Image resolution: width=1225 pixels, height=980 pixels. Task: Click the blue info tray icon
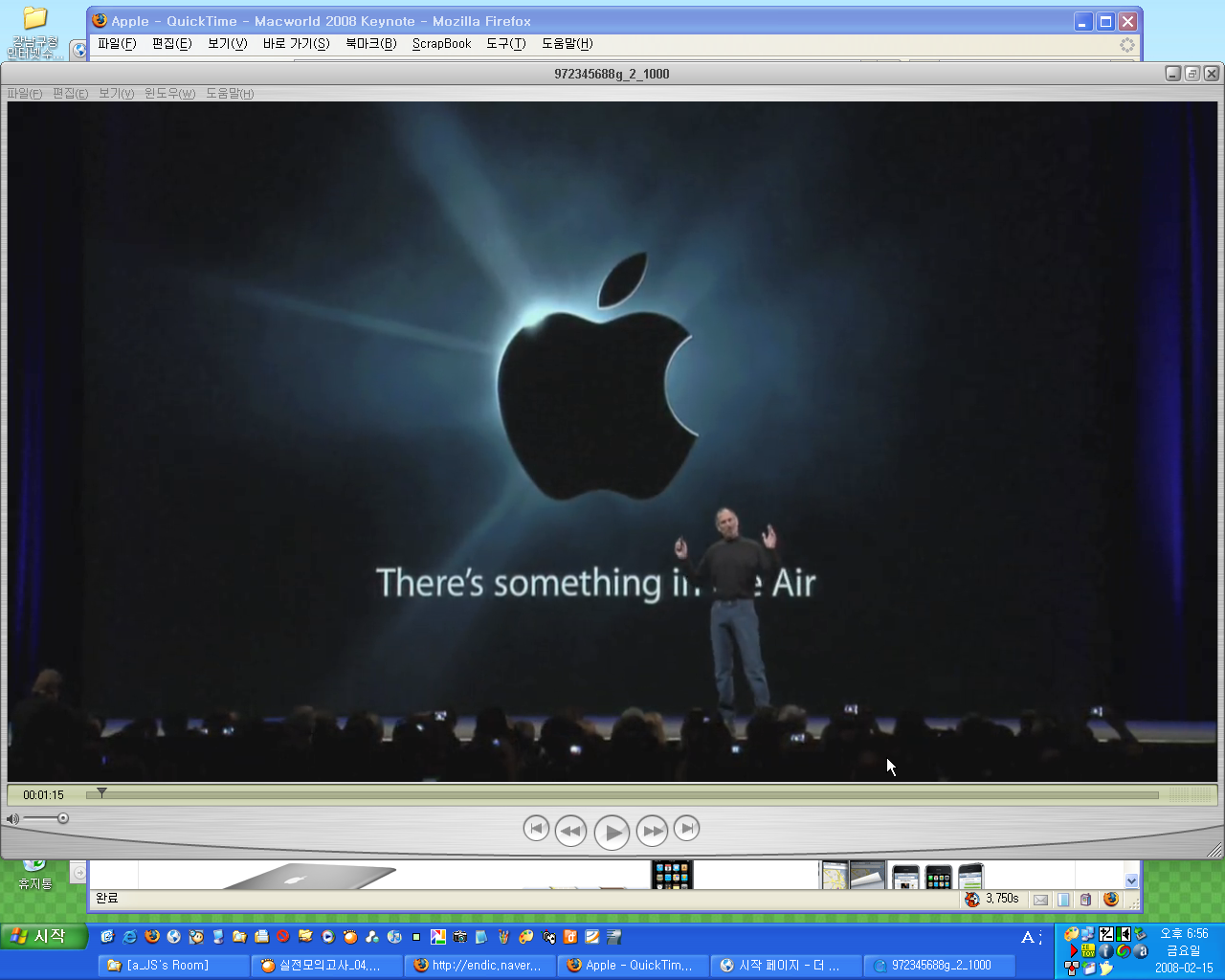pos(1106,950)
